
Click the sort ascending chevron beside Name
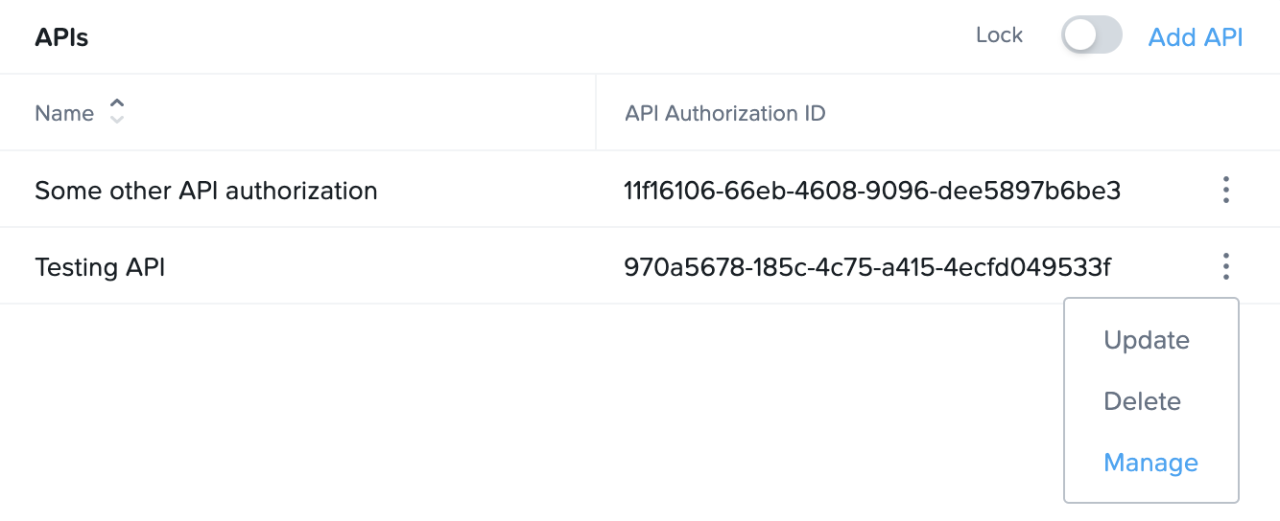pyautogui.click(x=117, y=105)
